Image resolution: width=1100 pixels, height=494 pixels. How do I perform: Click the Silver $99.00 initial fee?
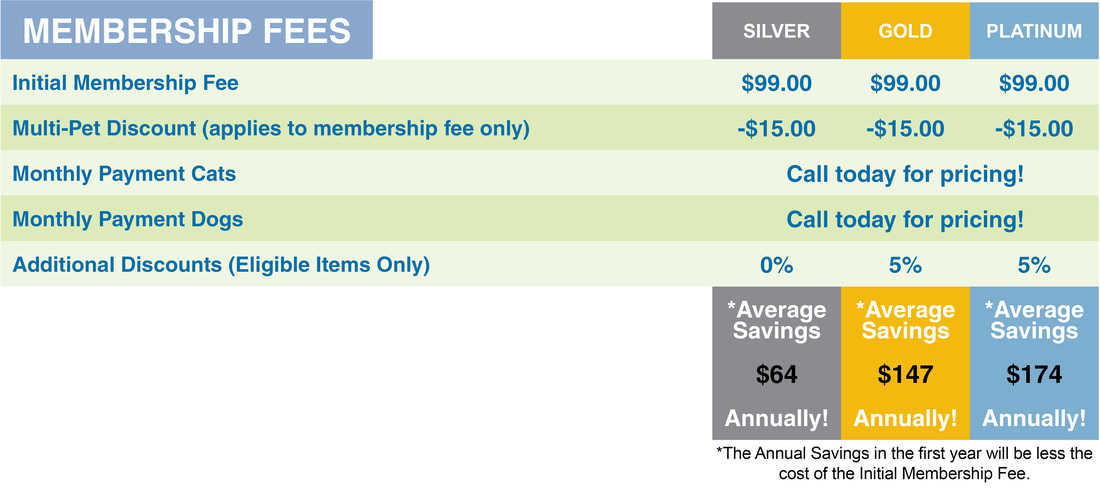pos(777,84)
